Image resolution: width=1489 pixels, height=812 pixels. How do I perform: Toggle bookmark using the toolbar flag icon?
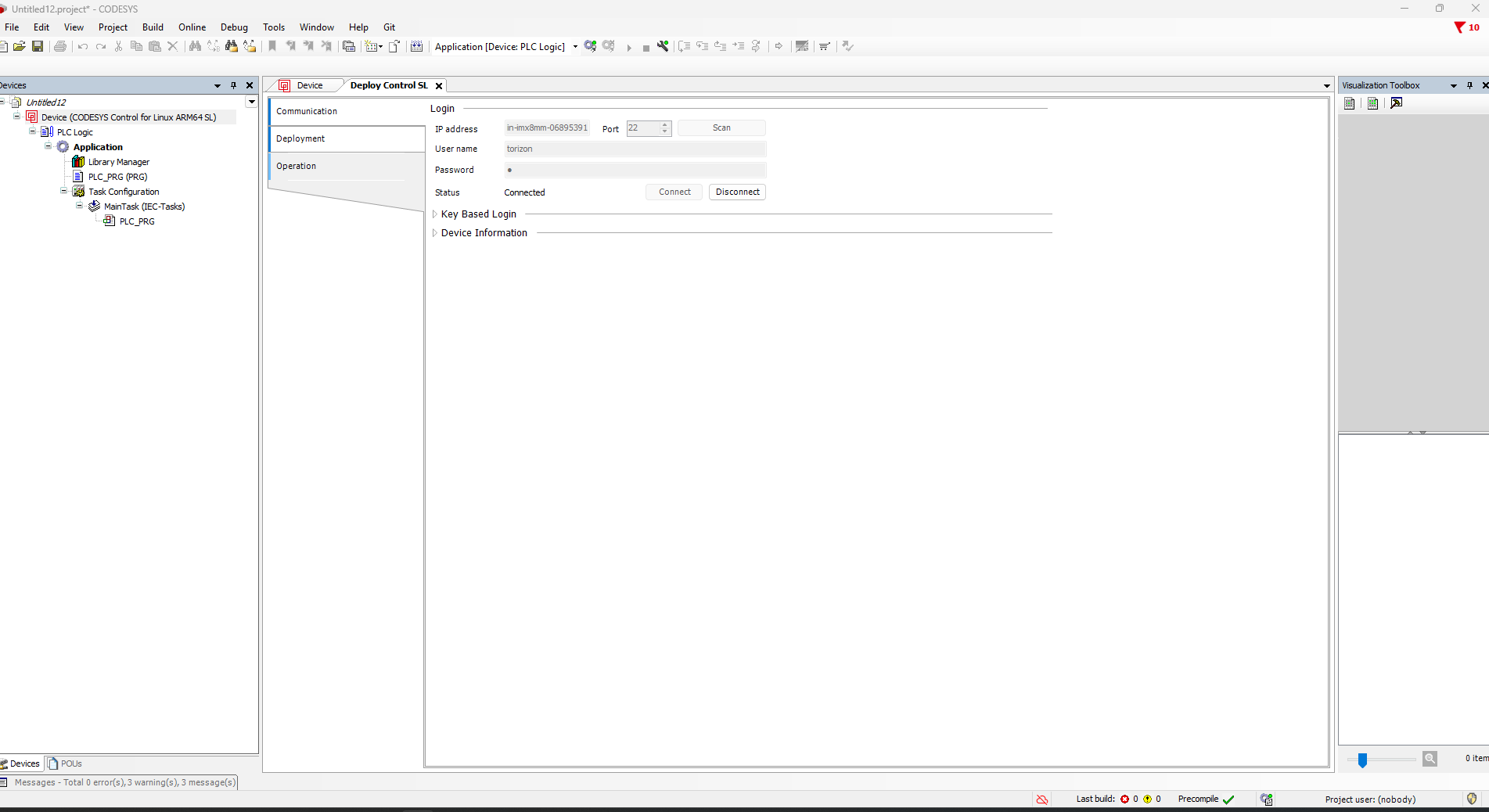point(272,46)
